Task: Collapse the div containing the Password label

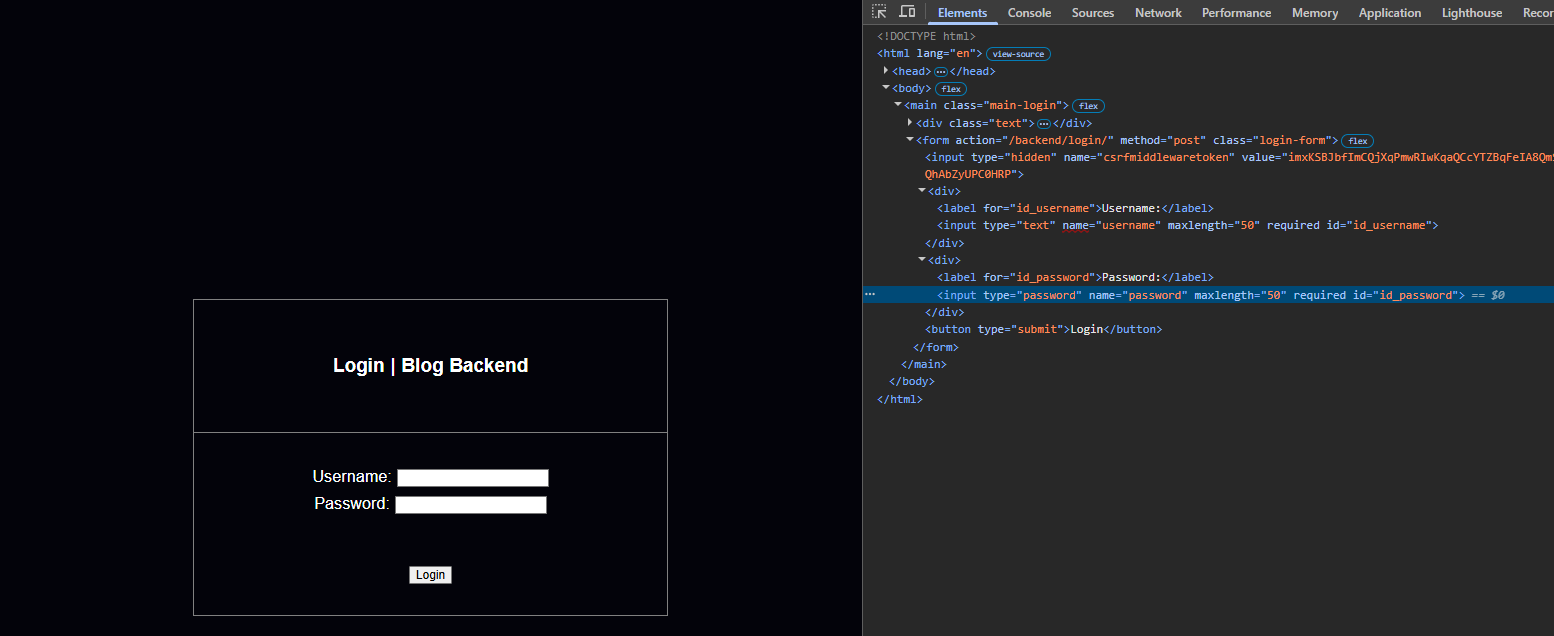Action: click(x=922, y=260)
